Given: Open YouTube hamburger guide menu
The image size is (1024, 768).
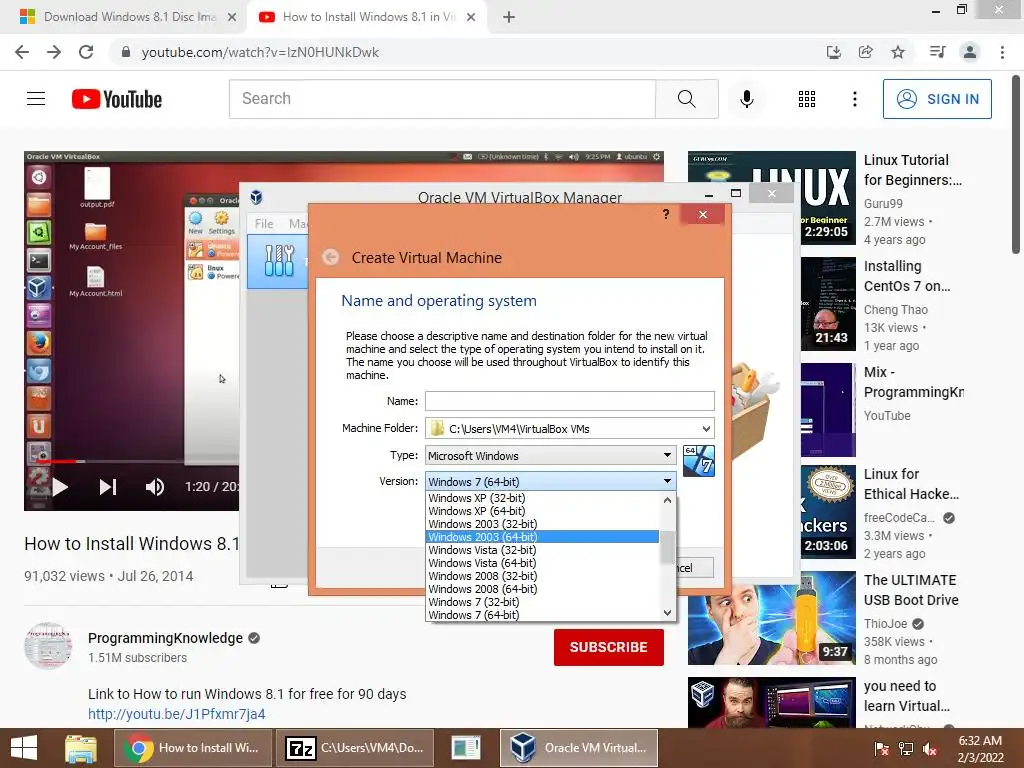Looking at the screenshot, I should click(x=36, y=99).
